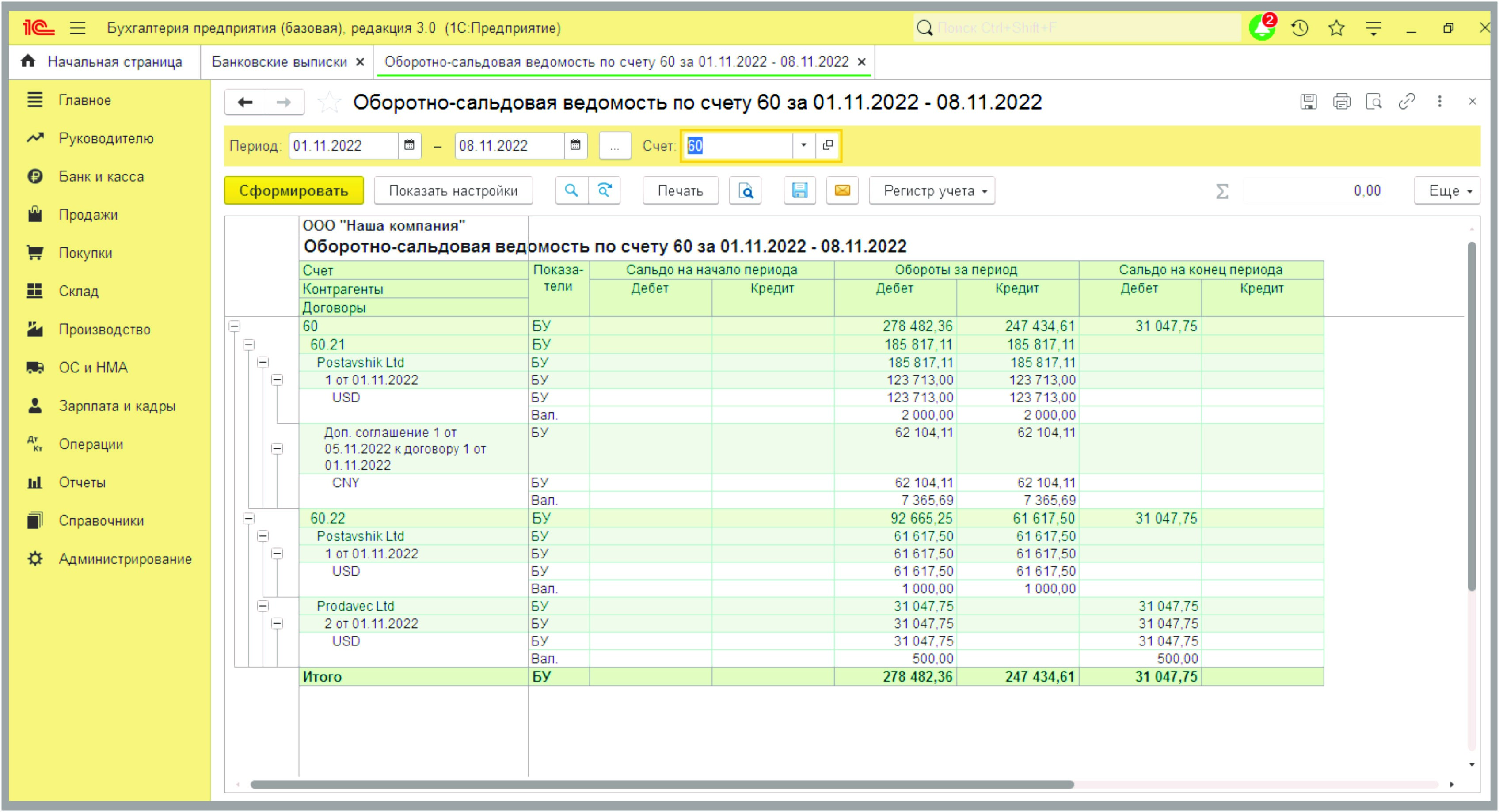Open Администрирование section
The width and height of the screenshot is (1499, 812).
click(110, 559)
